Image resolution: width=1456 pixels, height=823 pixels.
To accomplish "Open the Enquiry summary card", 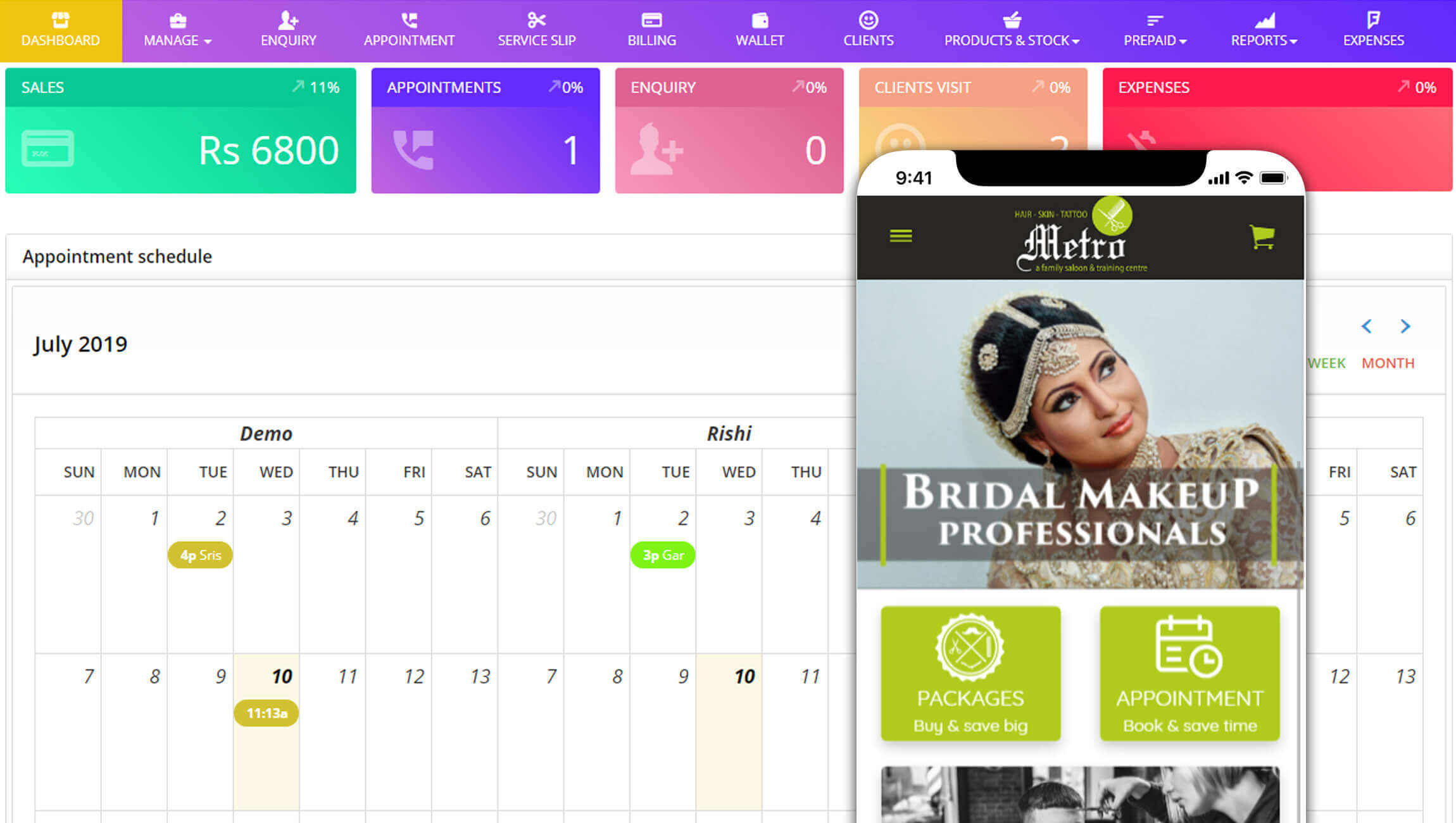I will 729,130.
